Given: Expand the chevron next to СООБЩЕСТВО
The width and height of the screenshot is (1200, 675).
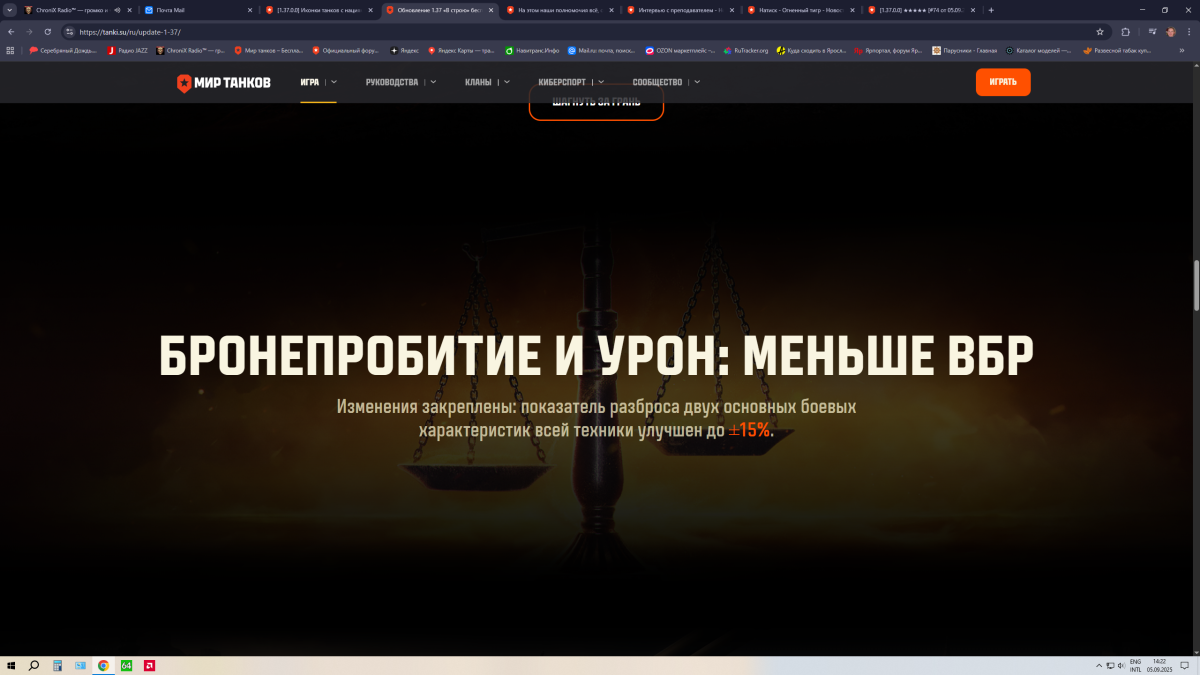Looking at the screenshot, I should point(697,82).
